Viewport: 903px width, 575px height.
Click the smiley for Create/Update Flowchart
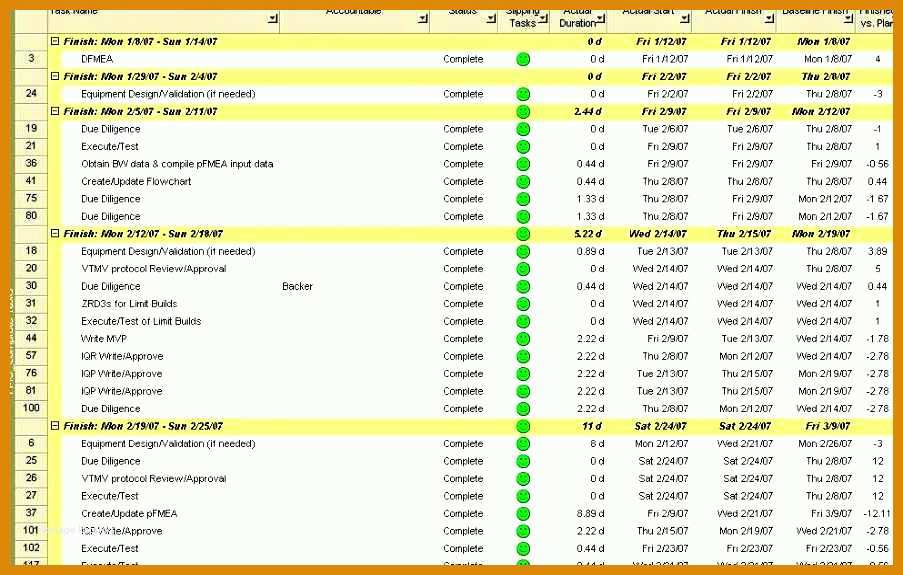coord(523,181)
